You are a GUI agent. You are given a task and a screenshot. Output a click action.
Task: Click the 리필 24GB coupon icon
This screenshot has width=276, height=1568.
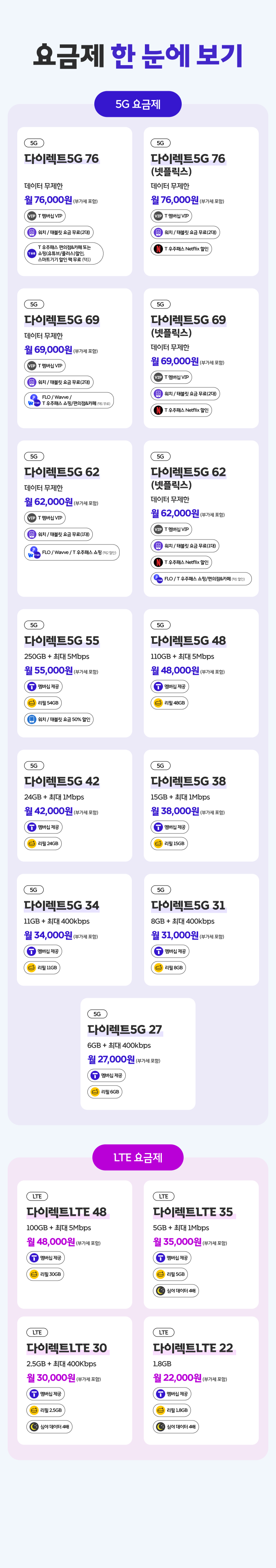32,843
